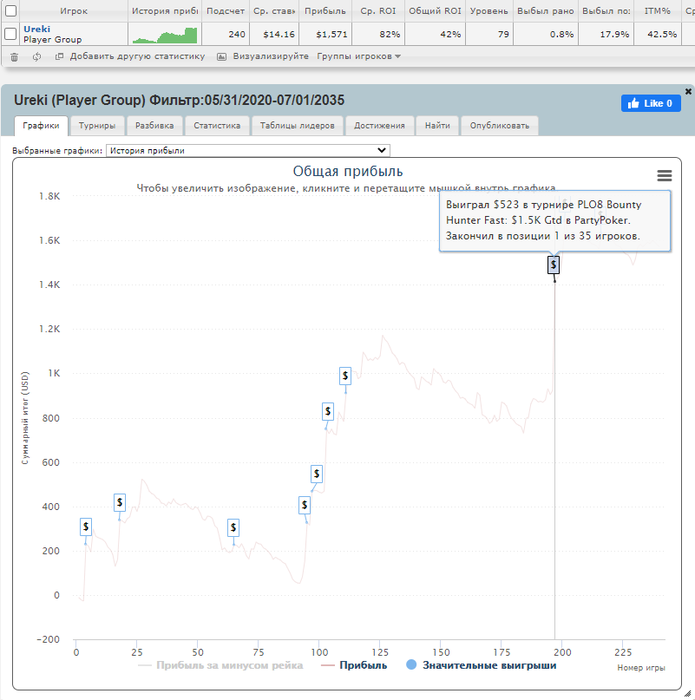The height and width of the screenshot is (700, 695).
Task: Click the highlighted dollar marker at game 197
Action: (554, 265)
